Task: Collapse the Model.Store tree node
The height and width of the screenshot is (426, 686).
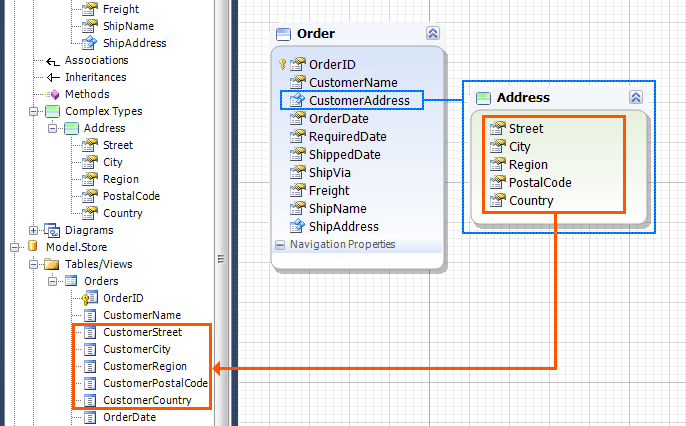Action: (x=14, y=248)
